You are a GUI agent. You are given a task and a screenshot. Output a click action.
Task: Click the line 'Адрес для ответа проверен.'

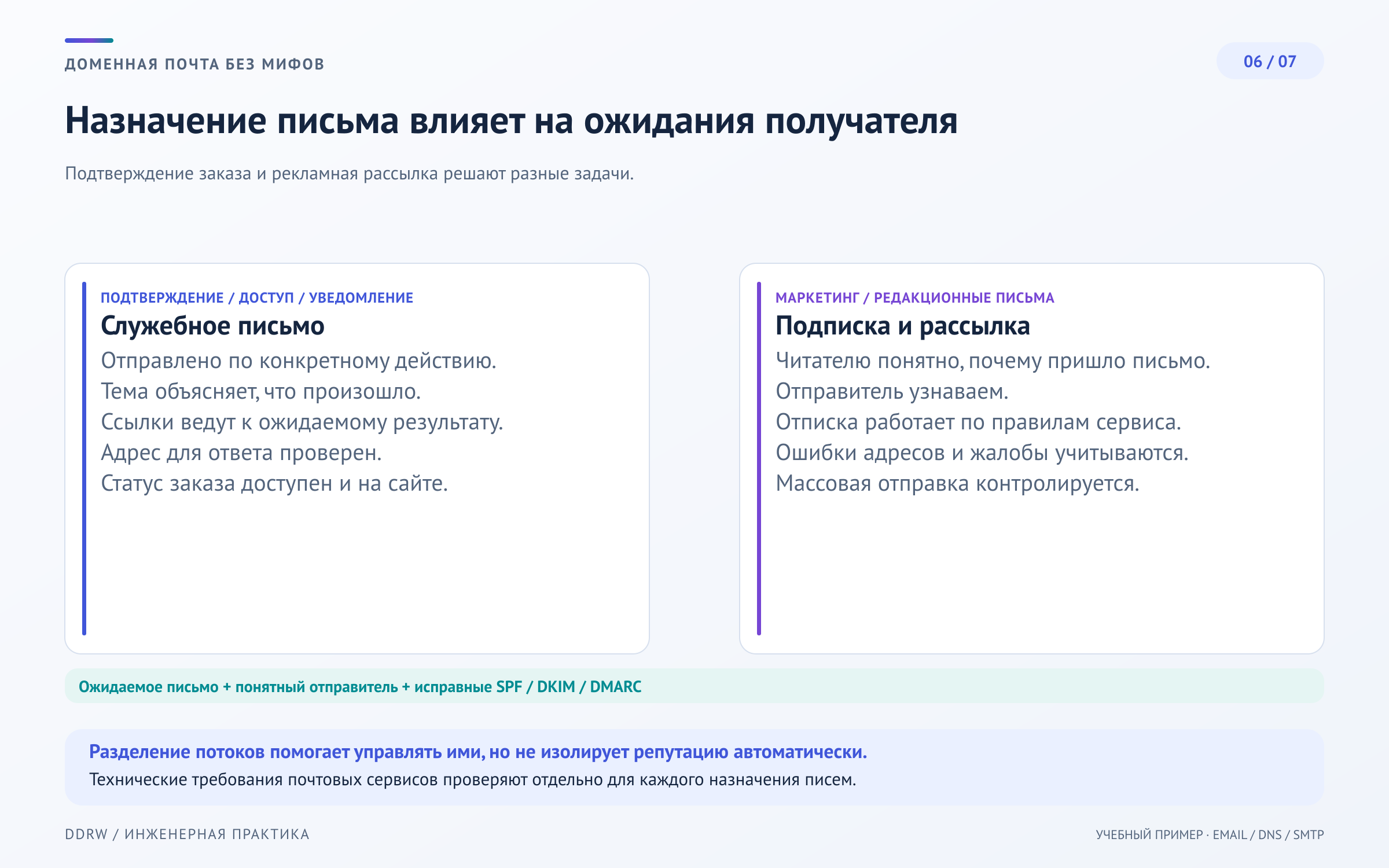pos(241,453)
